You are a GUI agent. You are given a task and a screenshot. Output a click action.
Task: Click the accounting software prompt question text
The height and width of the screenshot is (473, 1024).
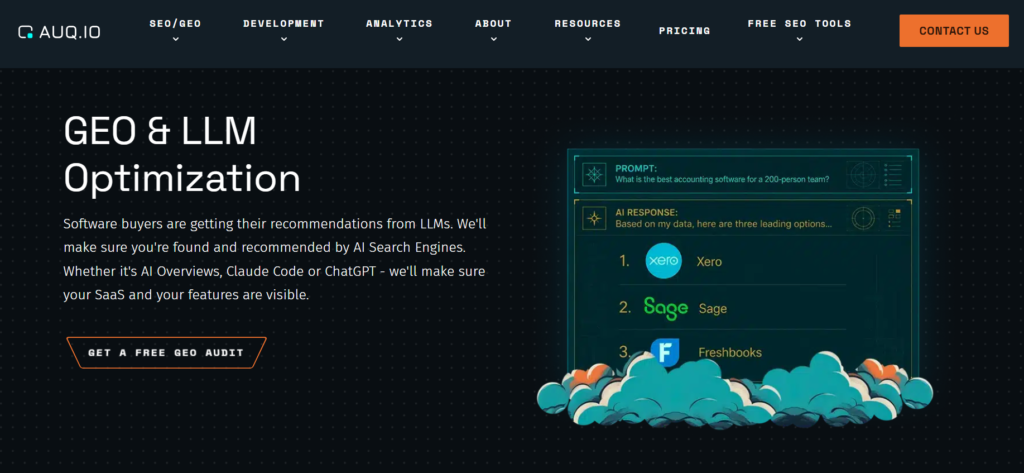point(722,179)
